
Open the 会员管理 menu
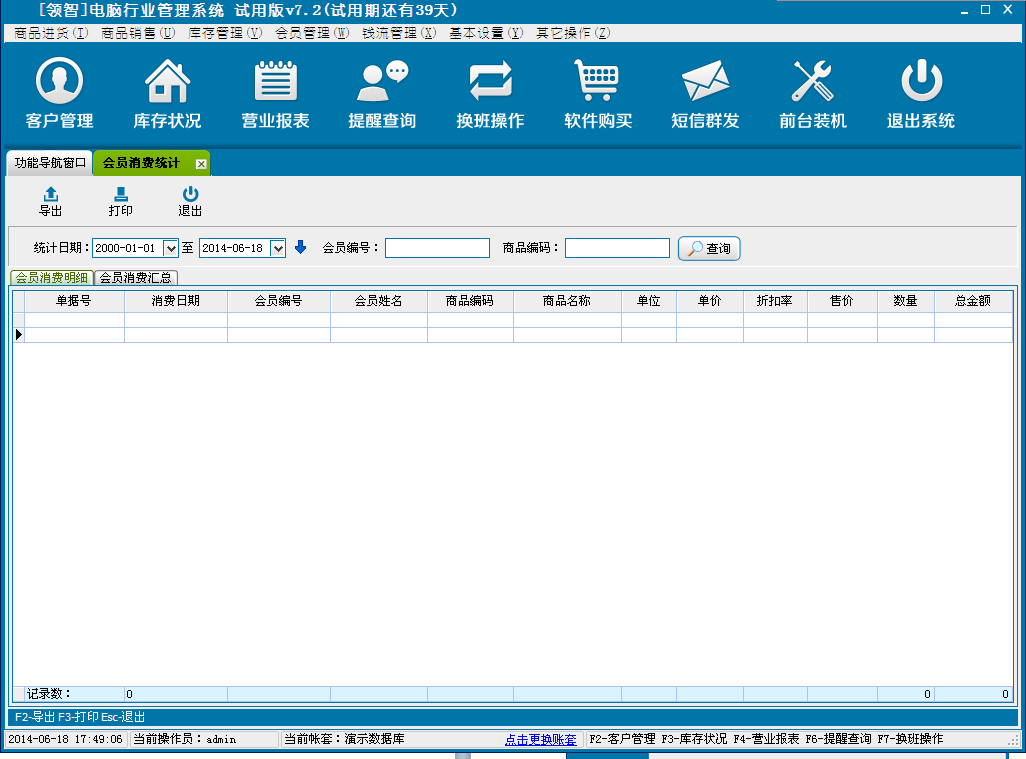point(311,33)
